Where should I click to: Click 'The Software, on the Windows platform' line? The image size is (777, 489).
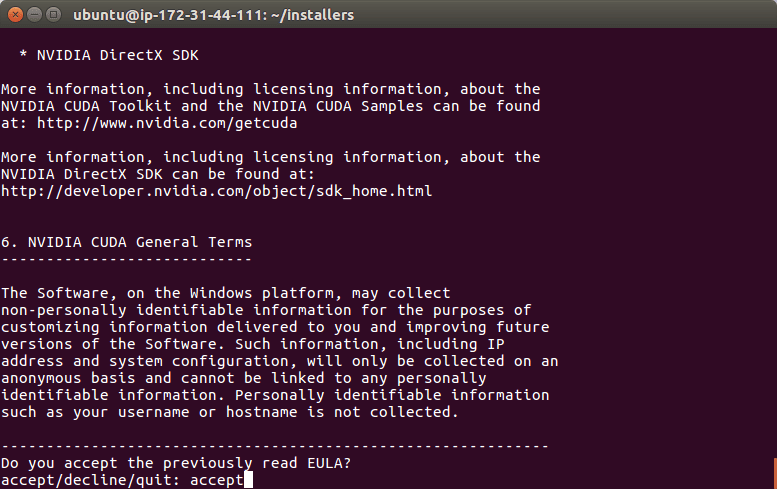coord(225,293)
